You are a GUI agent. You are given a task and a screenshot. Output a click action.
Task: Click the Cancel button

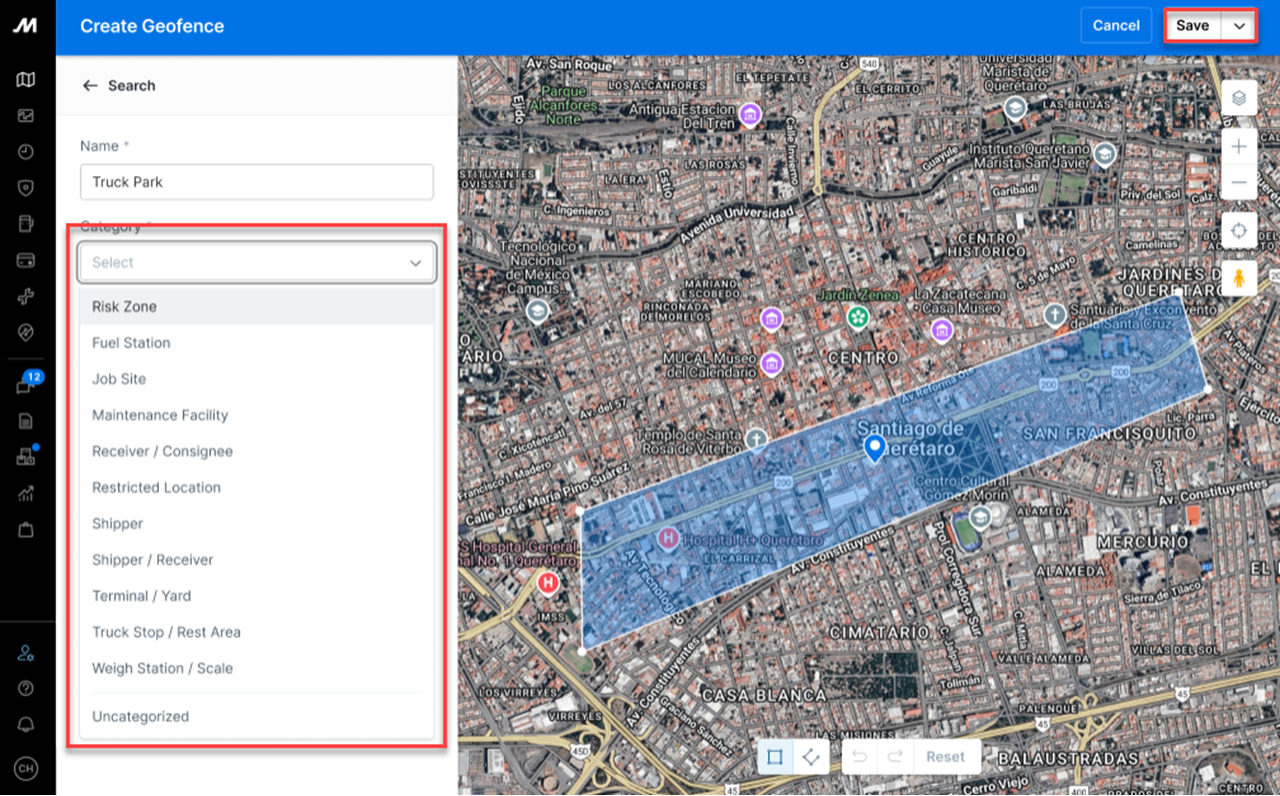(x=1116, y=26)
